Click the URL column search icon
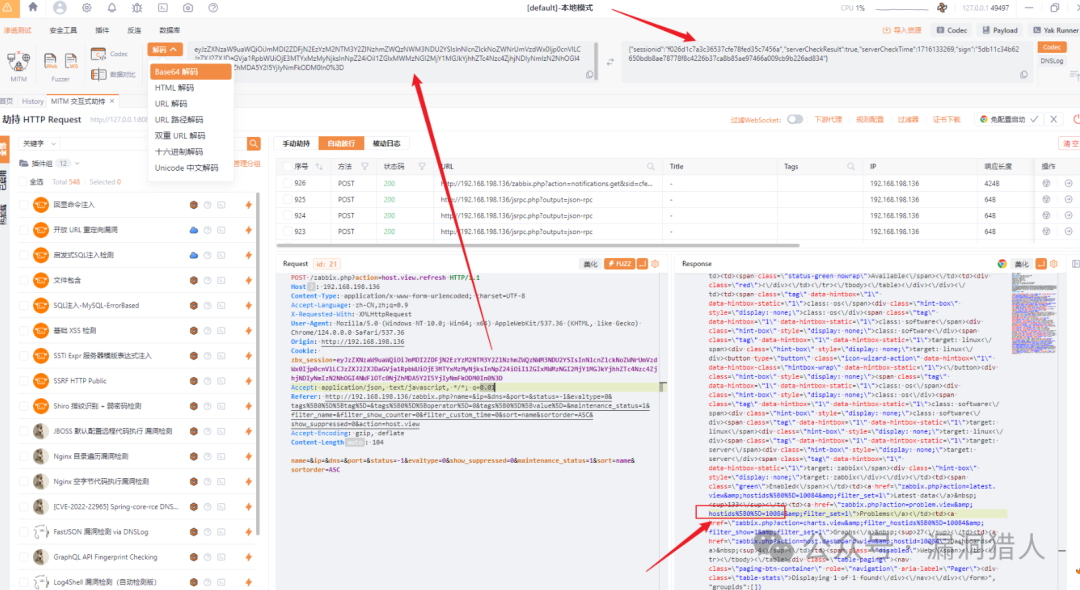 click(x=650, y=167)
